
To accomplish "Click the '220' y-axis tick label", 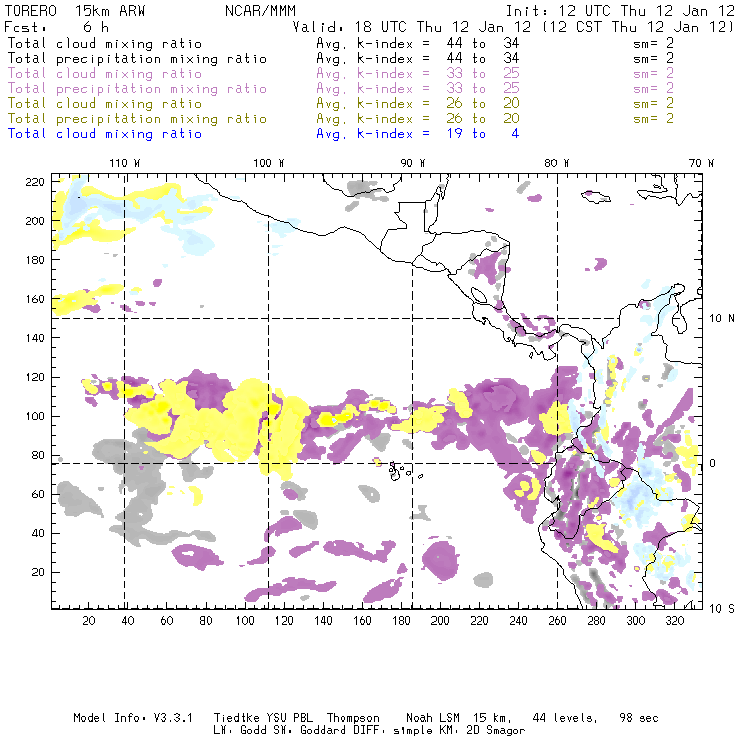I will 34,182.
